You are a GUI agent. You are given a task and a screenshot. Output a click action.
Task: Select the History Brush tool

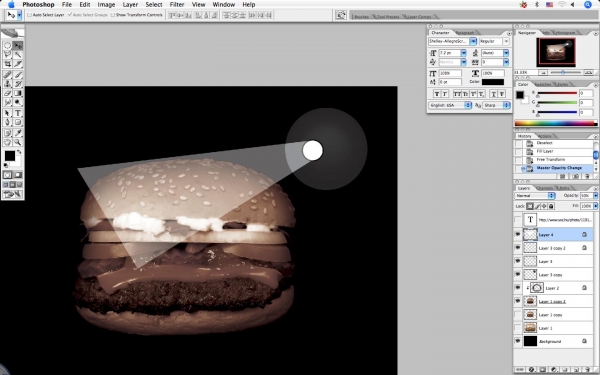click(18, 84)
